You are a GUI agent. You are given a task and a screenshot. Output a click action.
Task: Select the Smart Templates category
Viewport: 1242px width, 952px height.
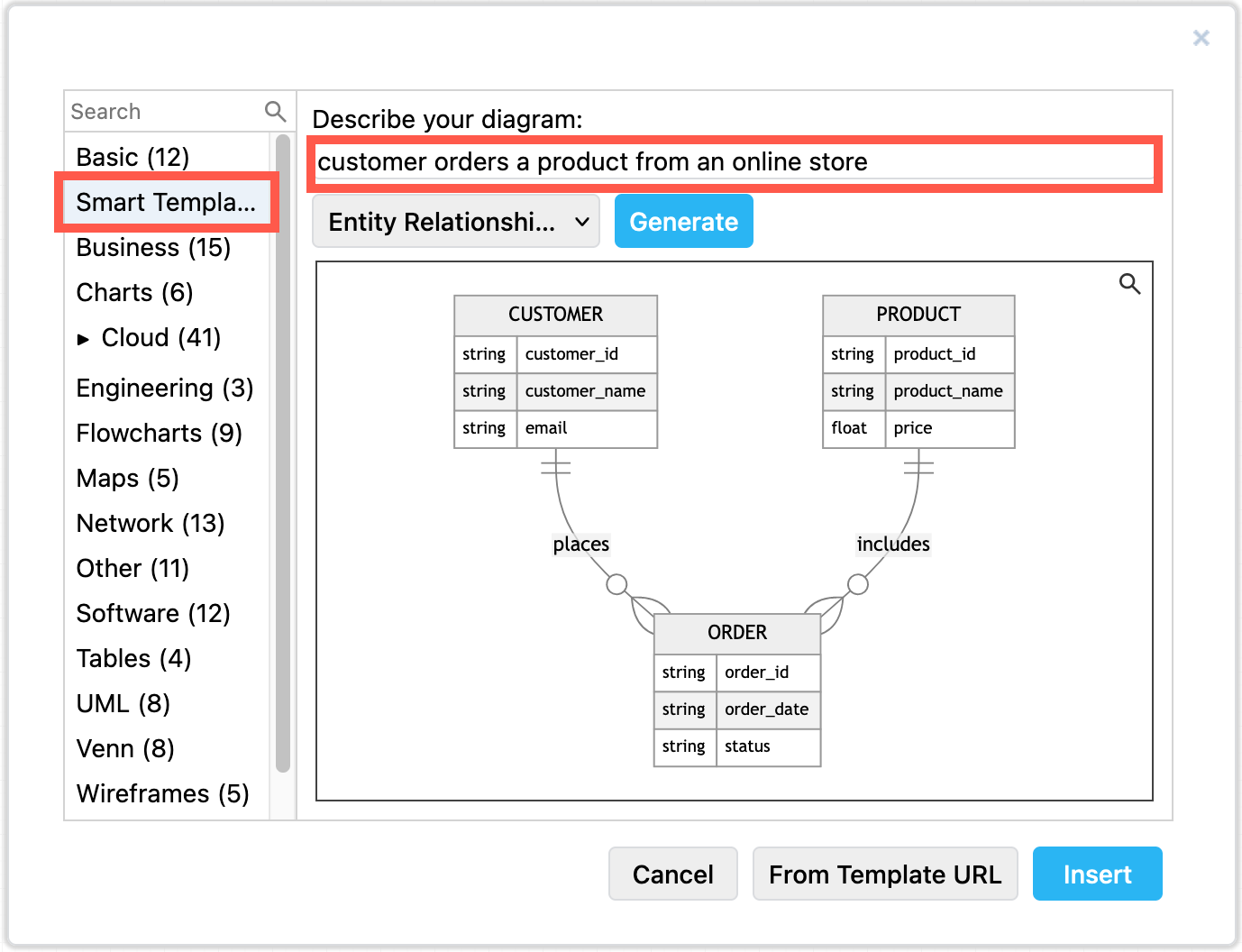(166, 202)
